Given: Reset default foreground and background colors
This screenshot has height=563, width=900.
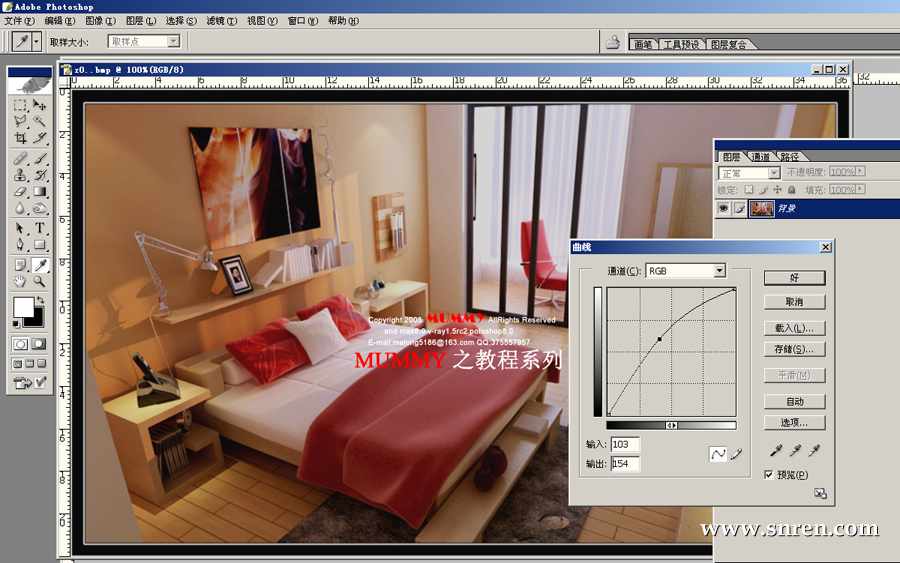Looking at the screenshot, I should click(16, 324).
